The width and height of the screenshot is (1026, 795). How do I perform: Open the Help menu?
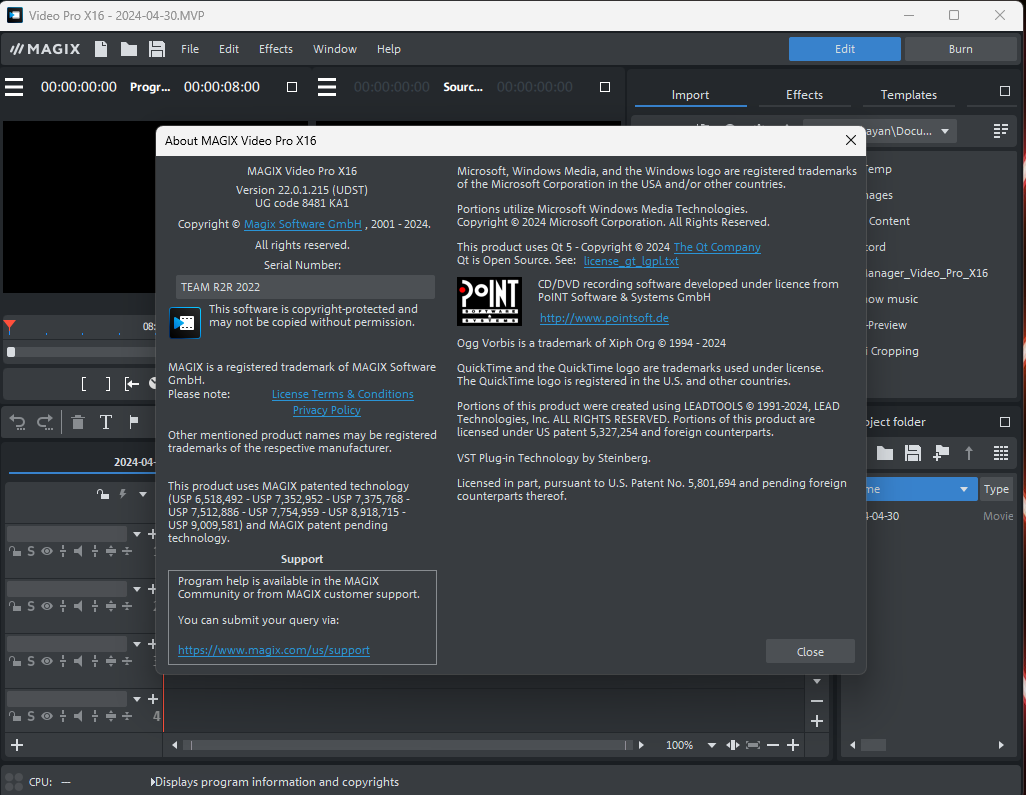pyautogui.click(x=389, y=49)
